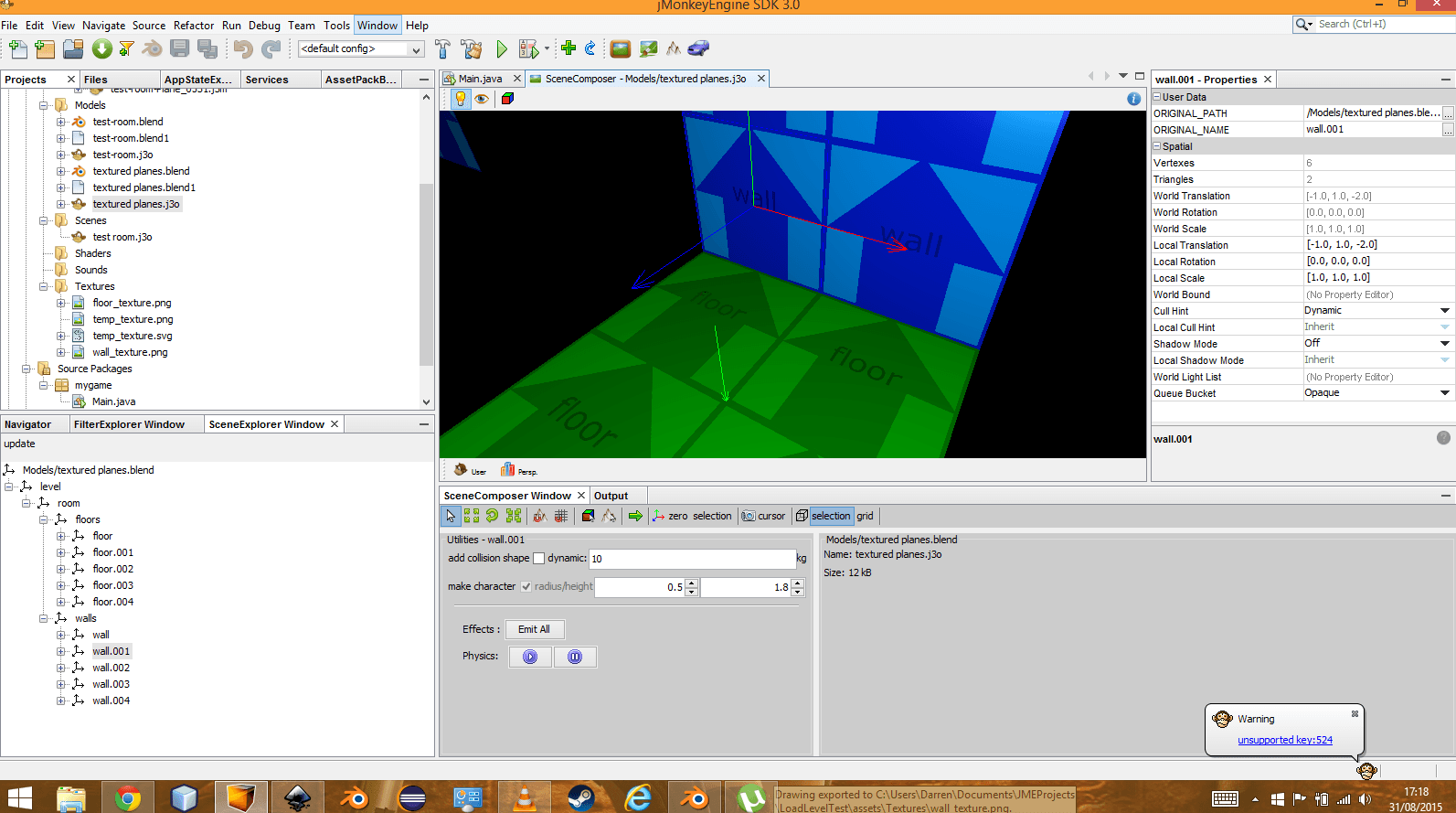Image resolution: width=1456 pixels, height=813 pixels.
Task: Click the blue refresh arrow toolbar icon
Action: 590,48
